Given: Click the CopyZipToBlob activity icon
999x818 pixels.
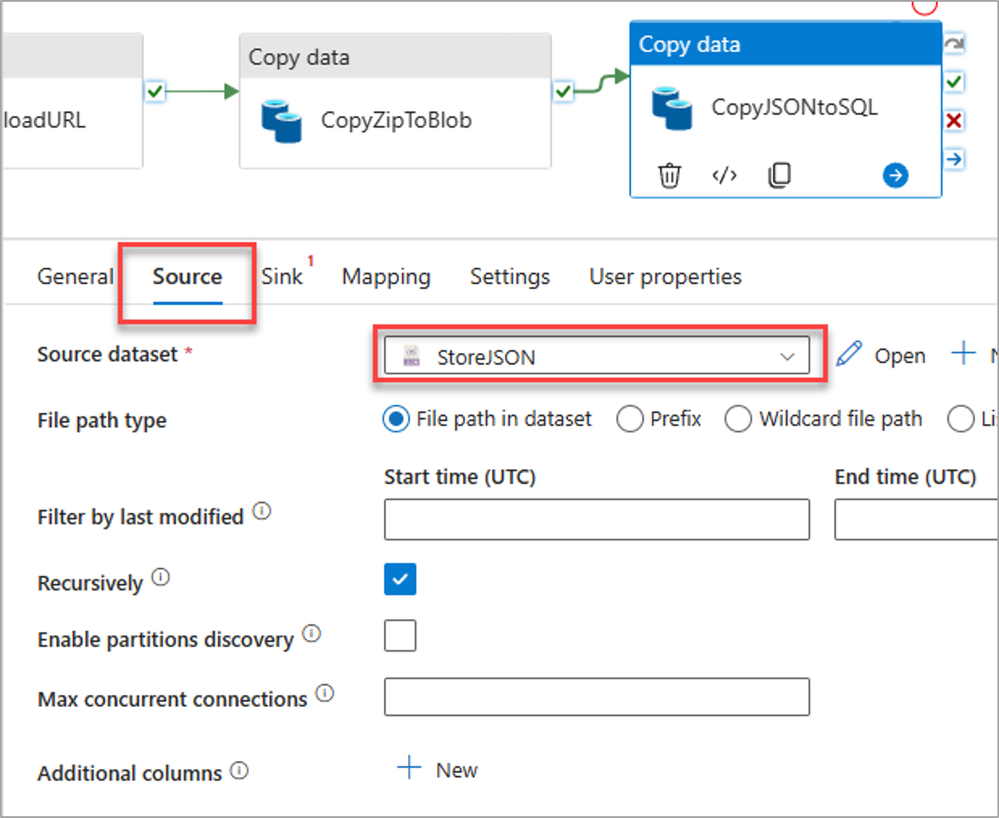Looking at the screenshot, I should (281, 120).
